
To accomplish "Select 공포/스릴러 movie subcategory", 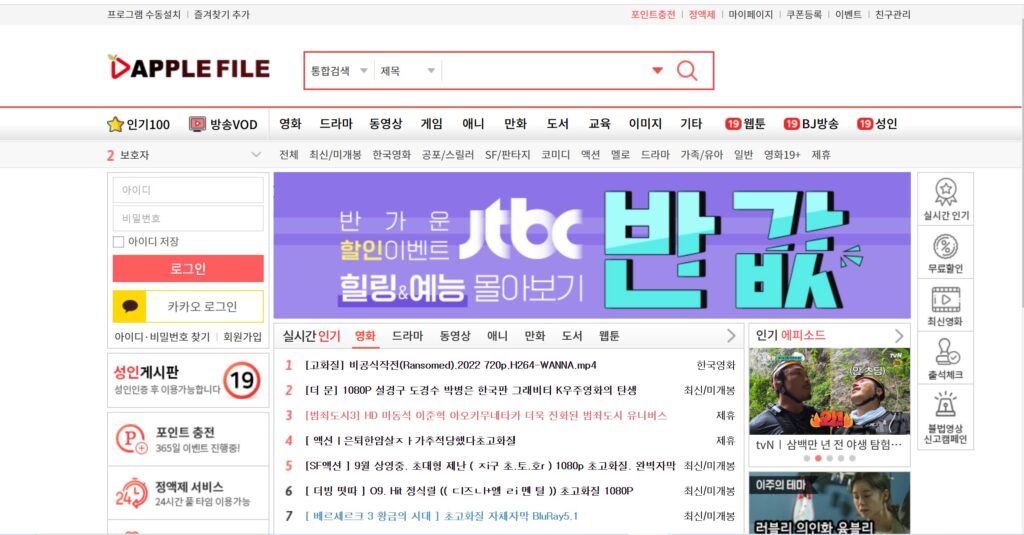I will click(447, 155).
